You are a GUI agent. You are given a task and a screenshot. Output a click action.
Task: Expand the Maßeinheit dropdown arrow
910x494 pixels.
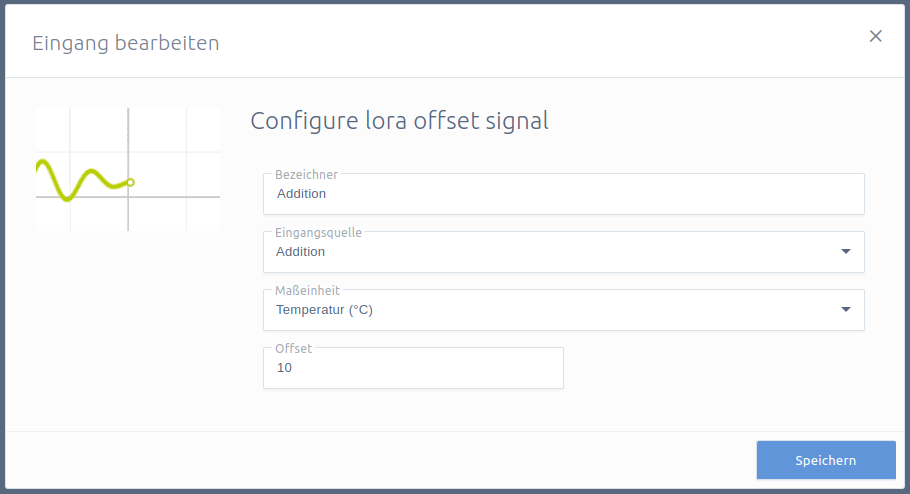click(x=846, y=309)
